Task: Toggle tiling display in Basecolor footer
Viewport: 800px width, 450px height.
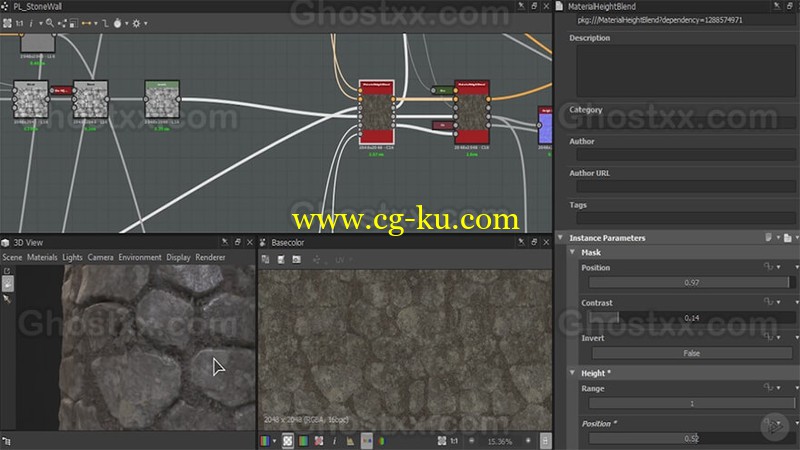Action: [x=288, y=441]
